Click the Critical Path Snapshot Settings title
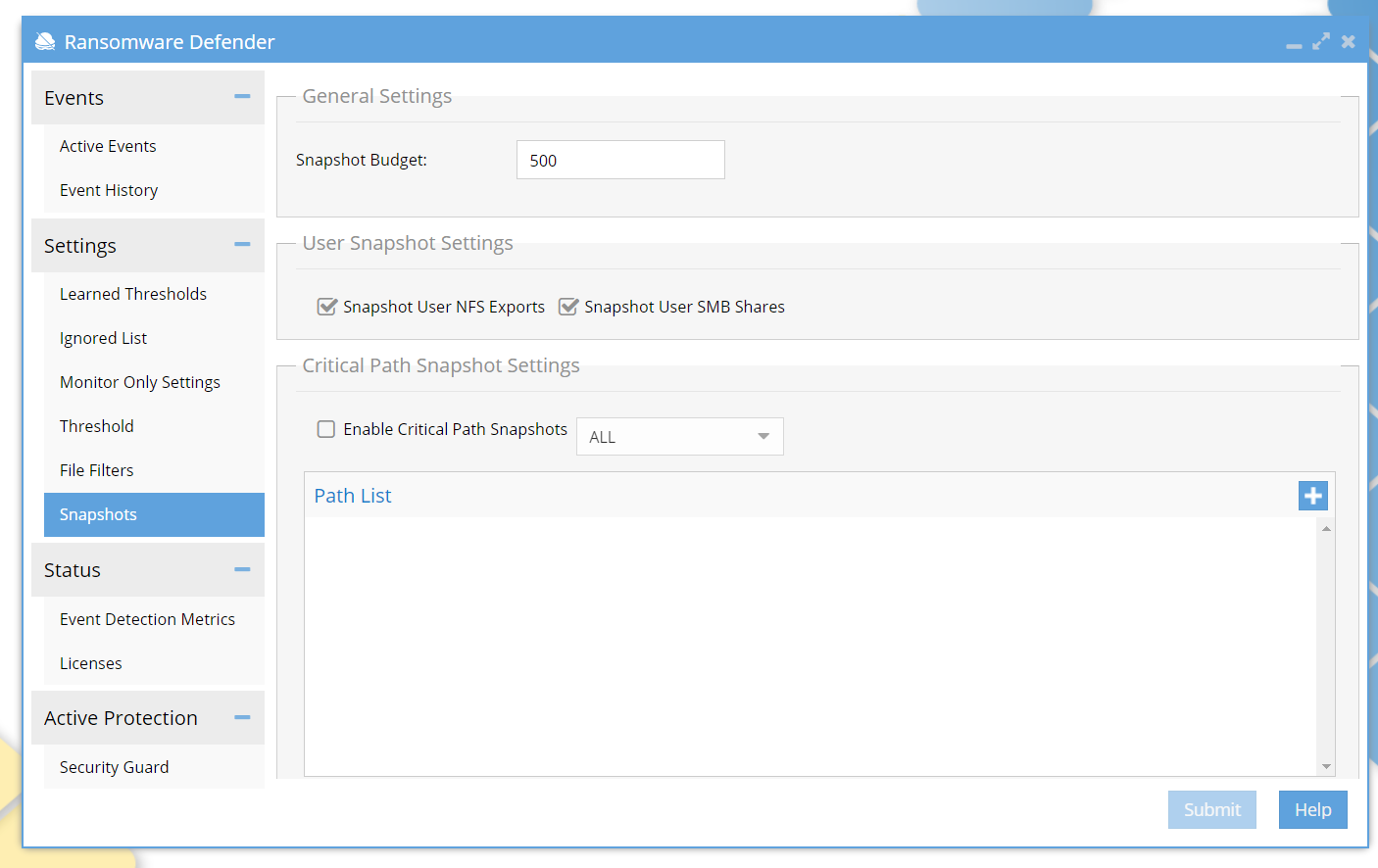This screenshot has height=868, width=1378. click(x=441, y=365)
